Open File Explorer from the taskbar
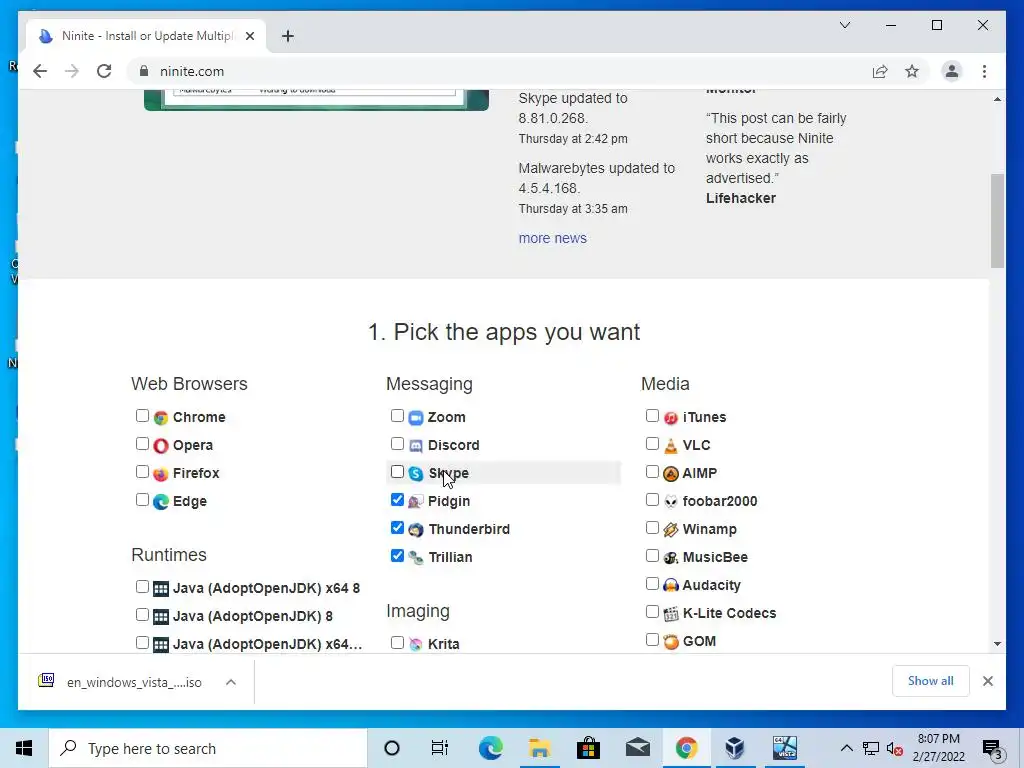This screenshot has width=1024, height=768. pyautogui.click(x=539, y=748)
